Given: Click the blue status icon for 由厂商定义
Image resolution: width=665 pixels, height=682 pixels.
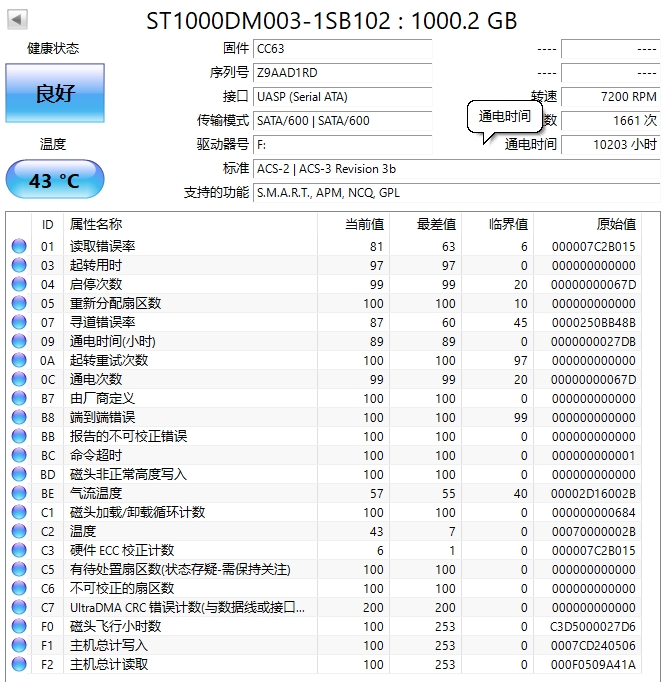Looking at the screenshot, I should tap(19, 398).
